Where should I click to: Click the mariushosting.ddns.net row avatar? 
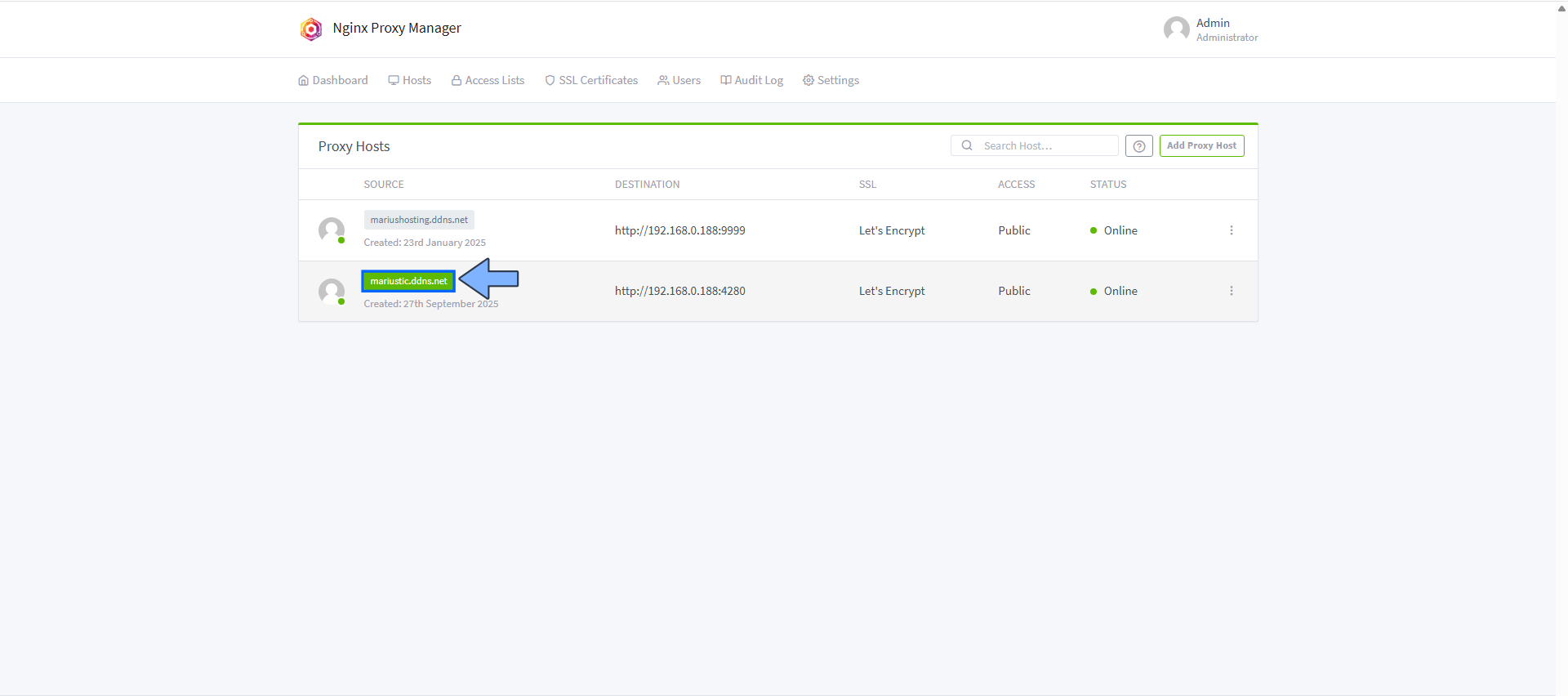coord(331,230)
